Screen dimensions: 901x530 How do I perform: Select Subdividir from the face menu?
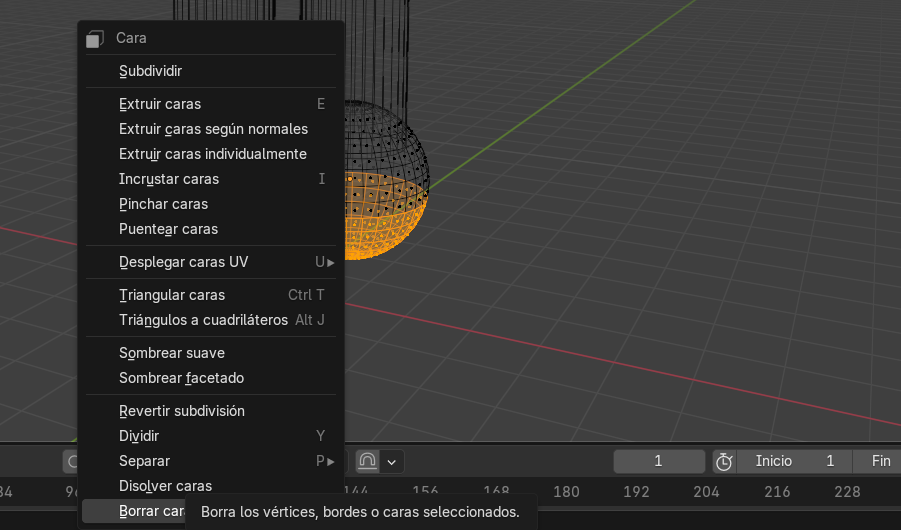point(150,71)
